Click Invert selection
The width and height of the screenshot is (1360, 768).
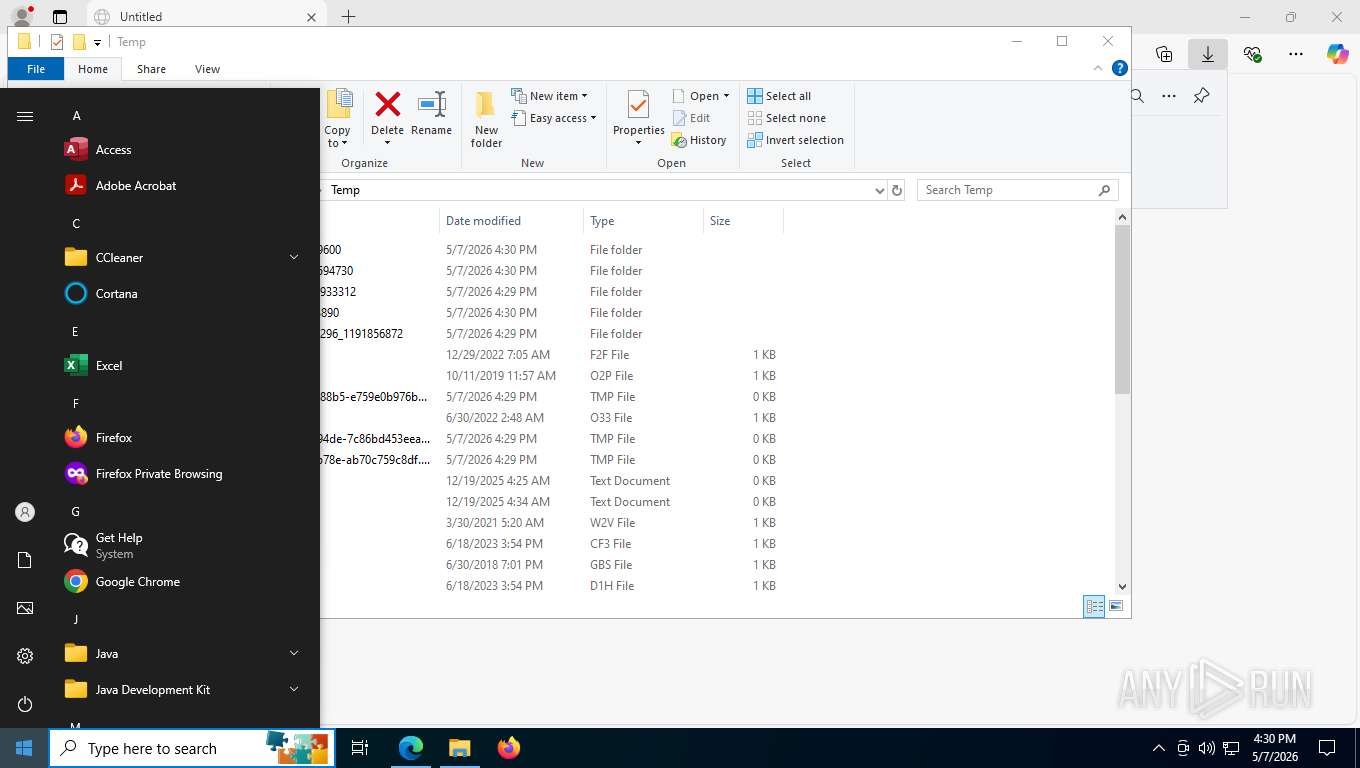coord(795,140)
